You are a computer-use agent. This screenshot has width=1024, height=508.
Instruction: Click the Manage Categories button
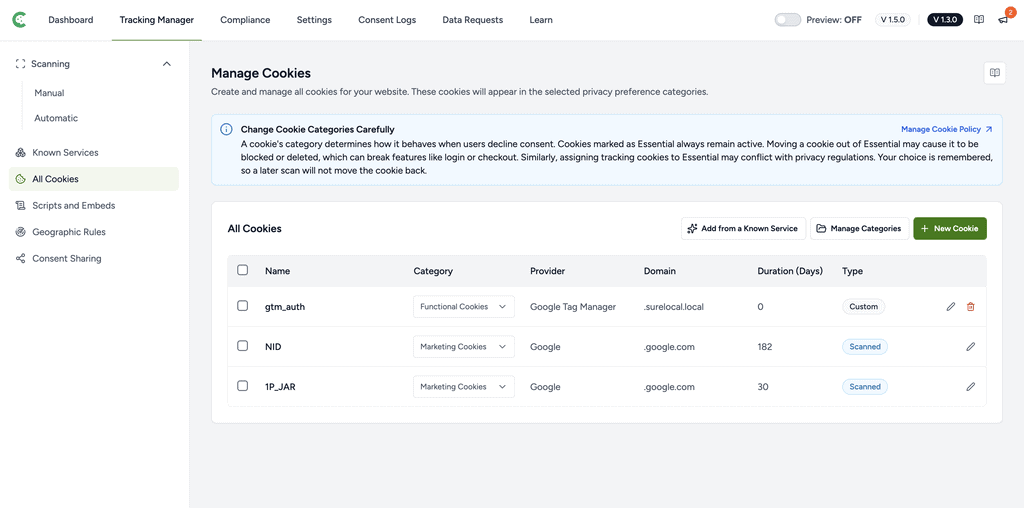coord(859,229)
